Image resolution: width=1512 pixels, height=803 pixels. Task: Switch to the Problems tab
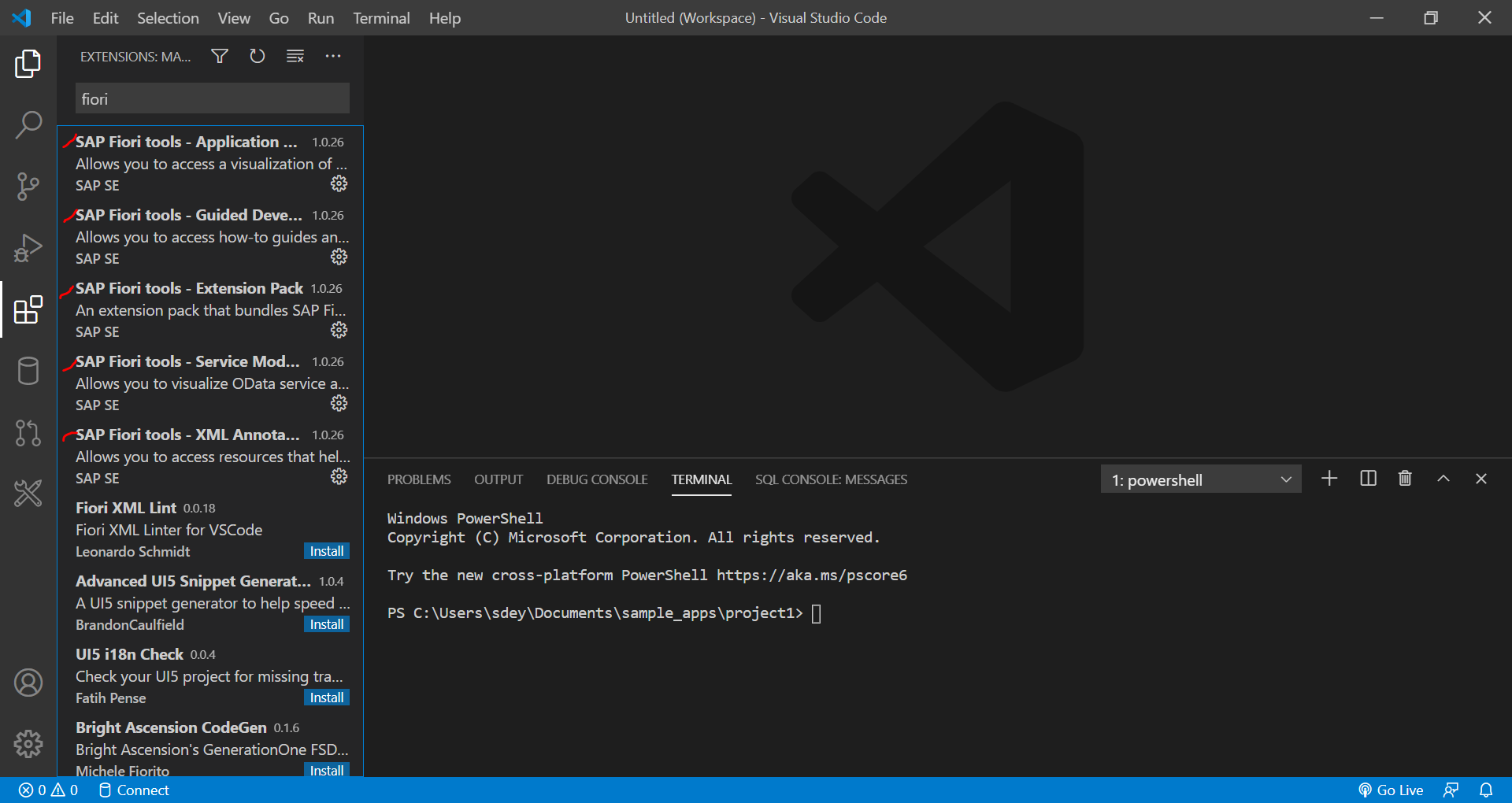419,479
